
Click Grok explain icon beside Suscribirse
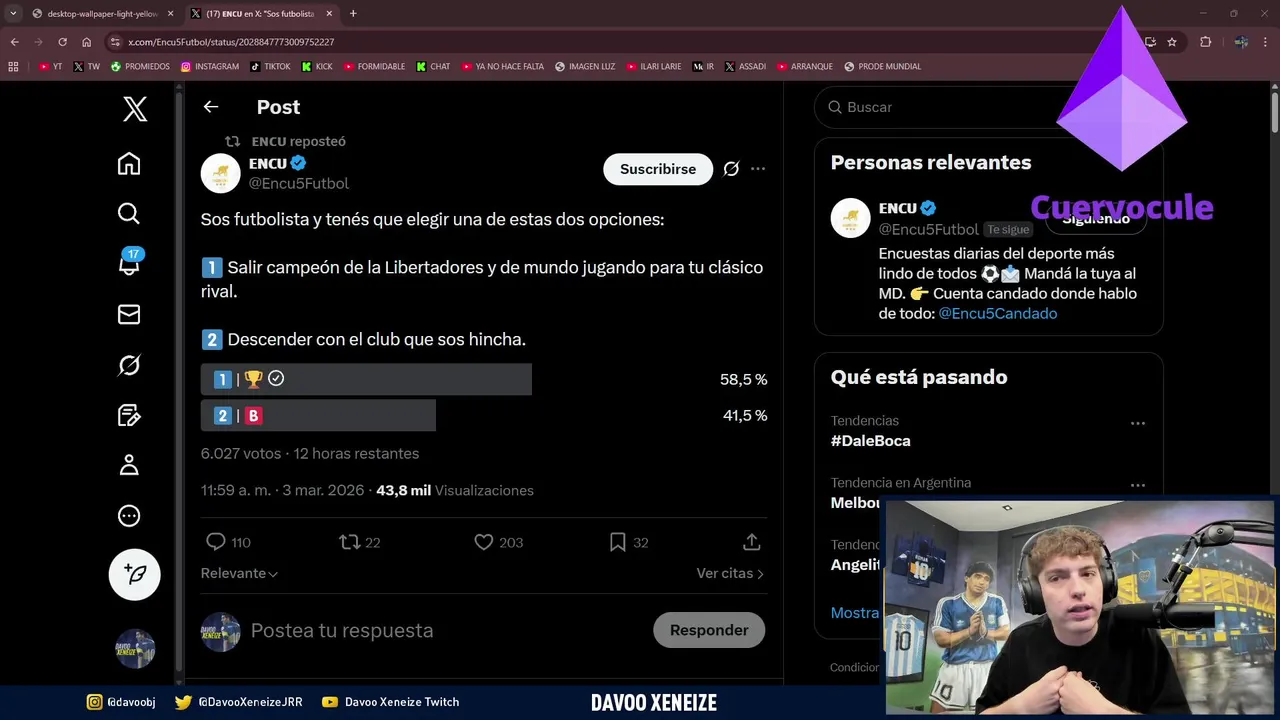(731, 169)
